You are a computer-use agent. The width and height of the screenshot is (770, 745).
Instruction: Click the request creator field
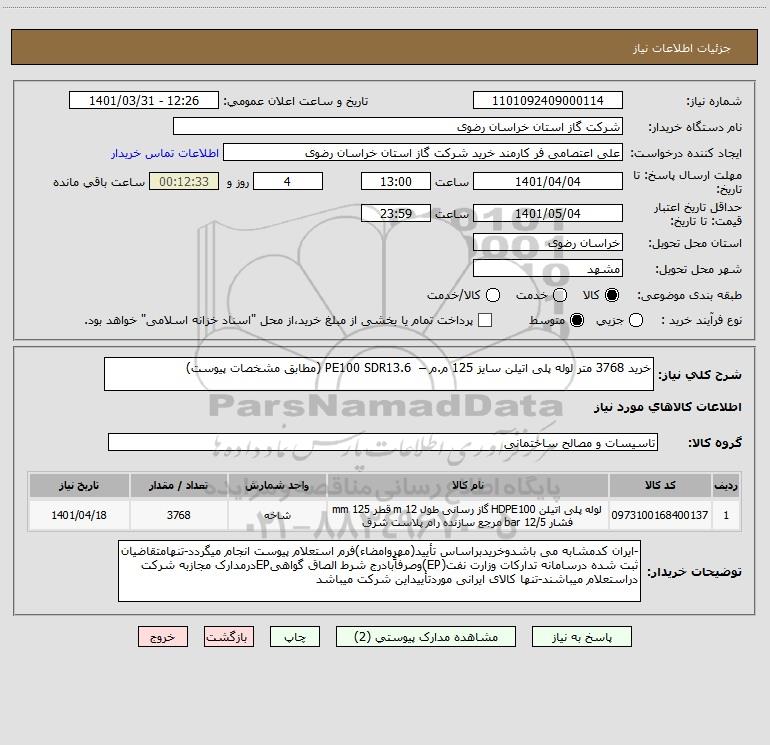[x=423, y=153]
